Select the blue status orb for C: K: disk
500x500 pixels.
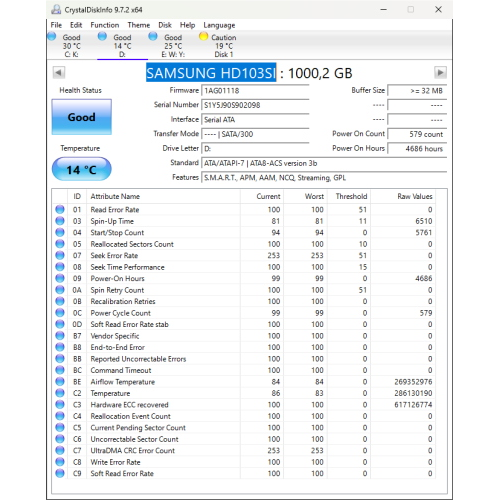[x=52, y=36]
